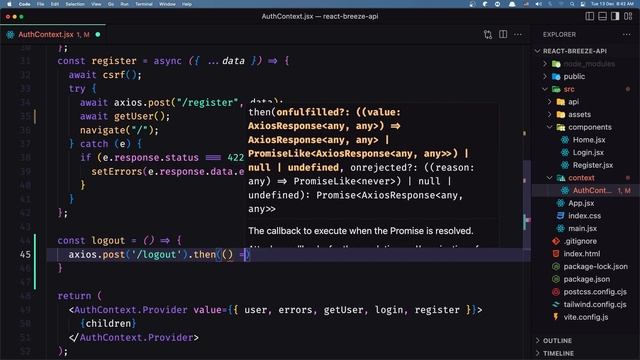The height and width of the screenshot is (360, 640).
Task: Open index.css in explorer
Action: [x=584, y=216]
